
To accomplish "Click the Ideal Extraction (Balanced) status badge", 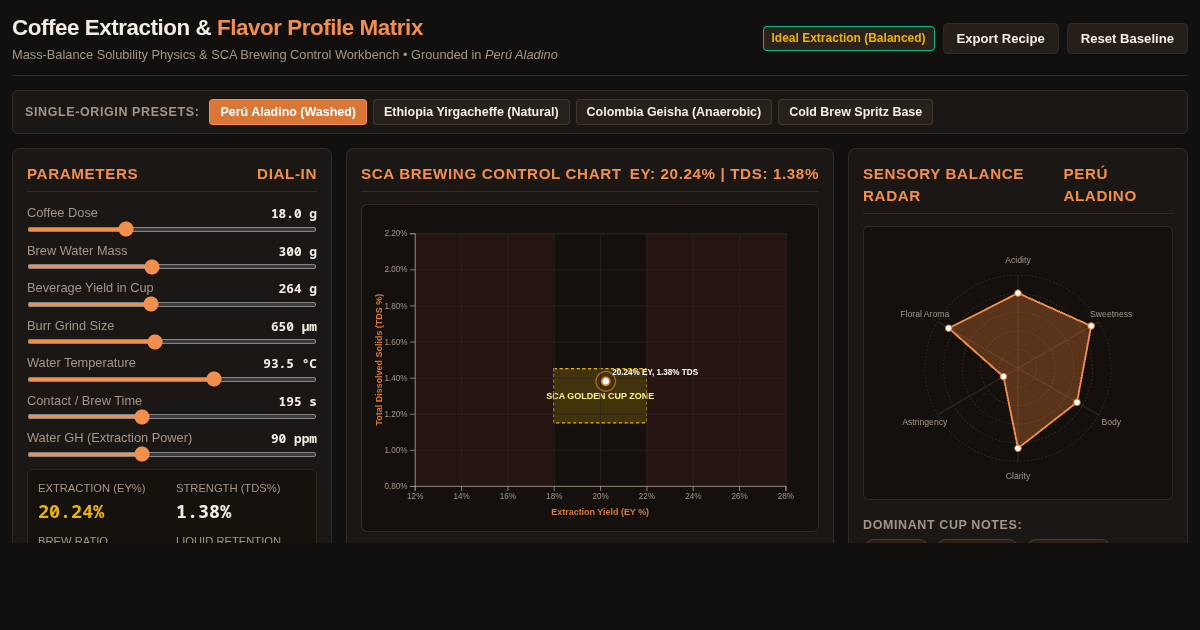I will coord(848,38).
